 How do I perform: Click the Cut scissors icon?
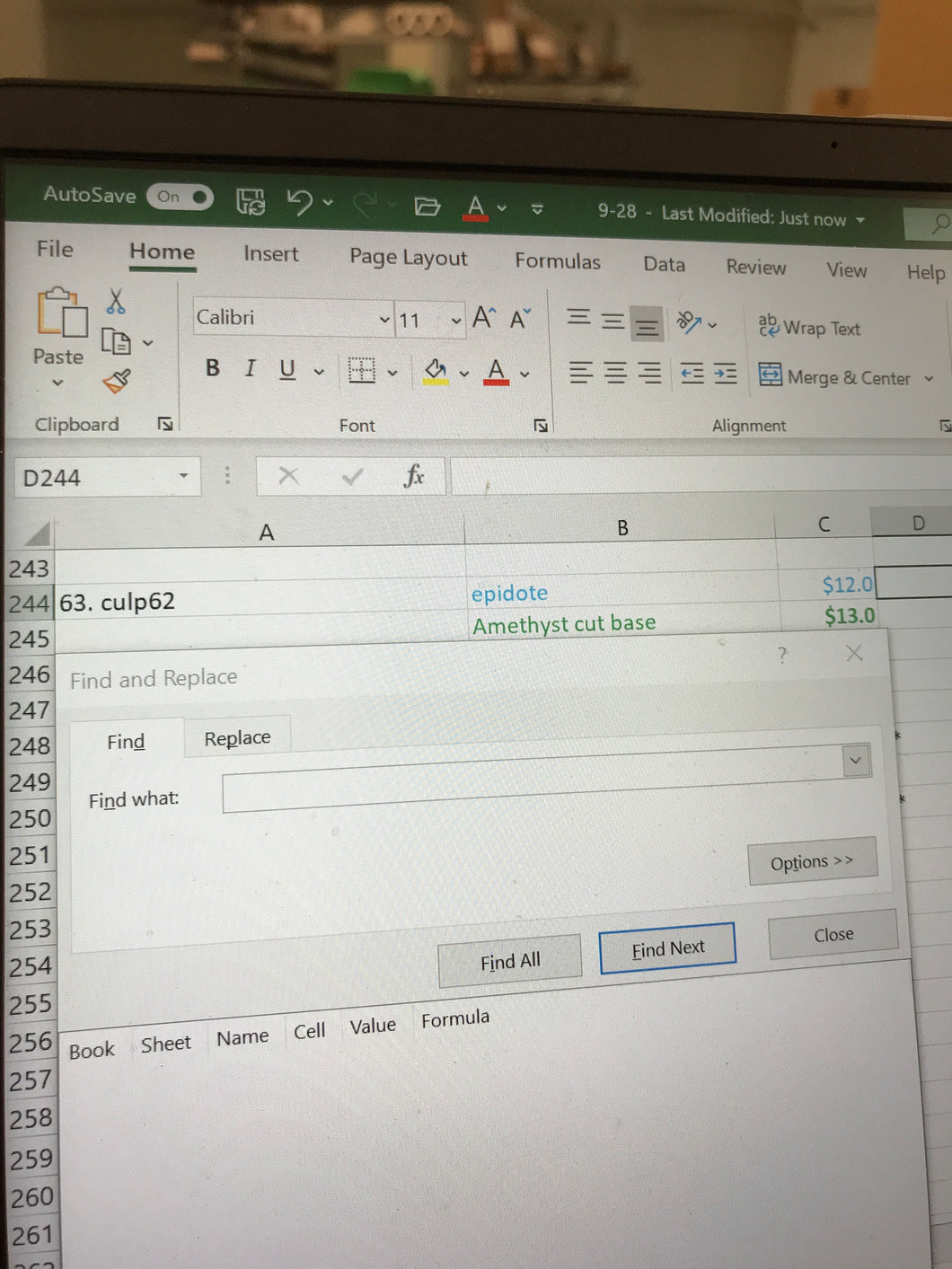pyautogui.click(x=116, y=301)
